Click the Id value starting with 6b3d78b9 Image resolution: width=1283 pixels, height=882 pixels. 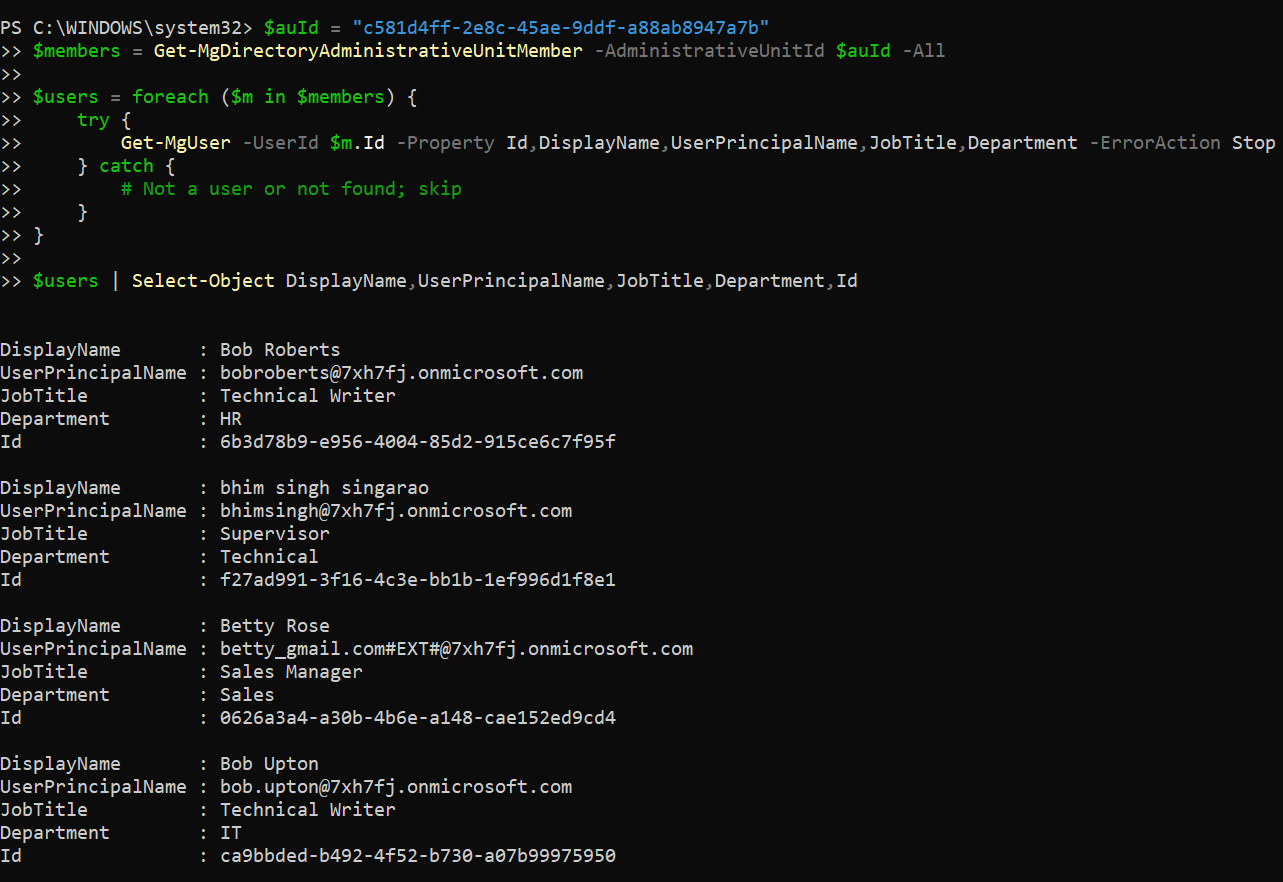point(418,441)
